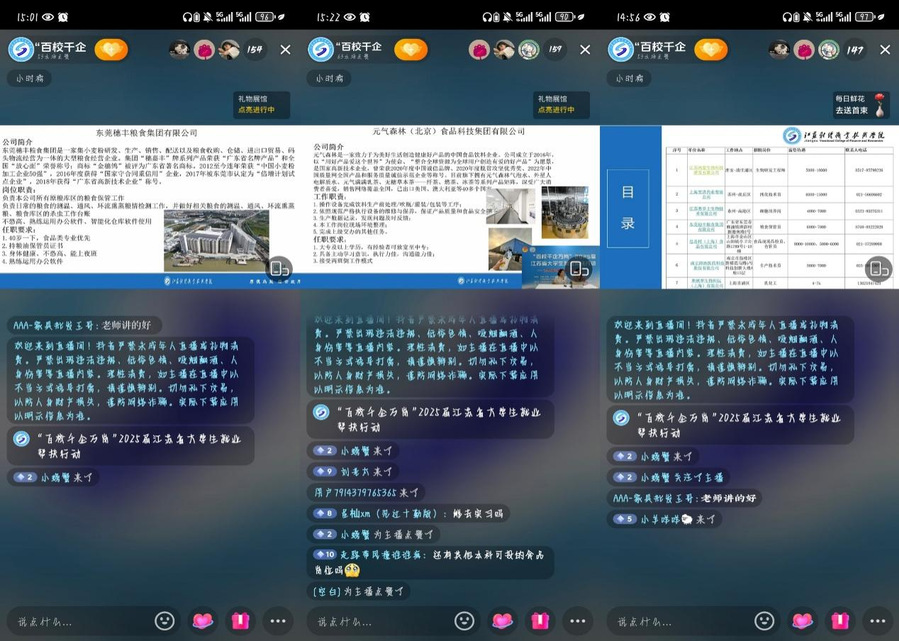Image resolution: width=899 pixels, height=641 pixels.
Task: Open the 礼物展馆 banner in the 15:01 screenshot
Action: (x=261, y=104)
